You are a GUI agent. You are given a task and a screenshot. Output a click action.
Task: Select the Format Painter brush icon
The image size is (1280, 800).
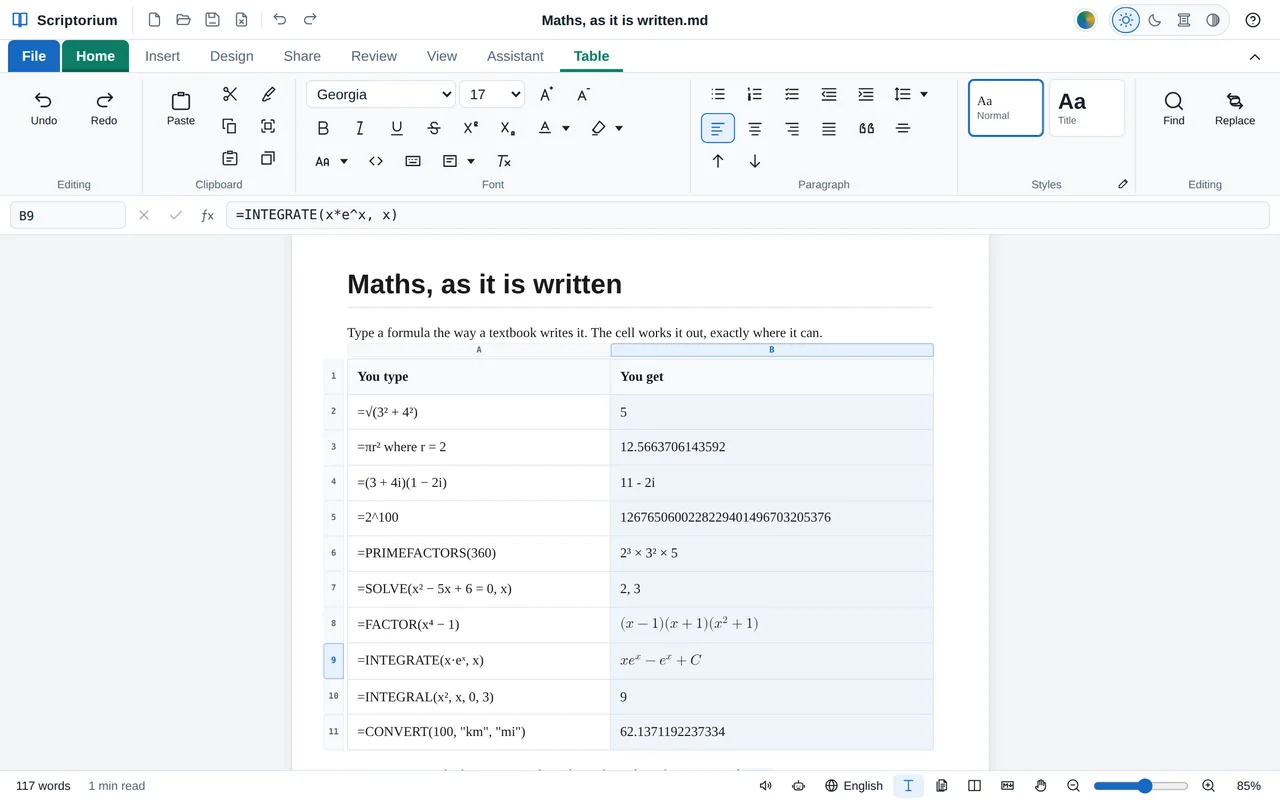coord(268,94)
